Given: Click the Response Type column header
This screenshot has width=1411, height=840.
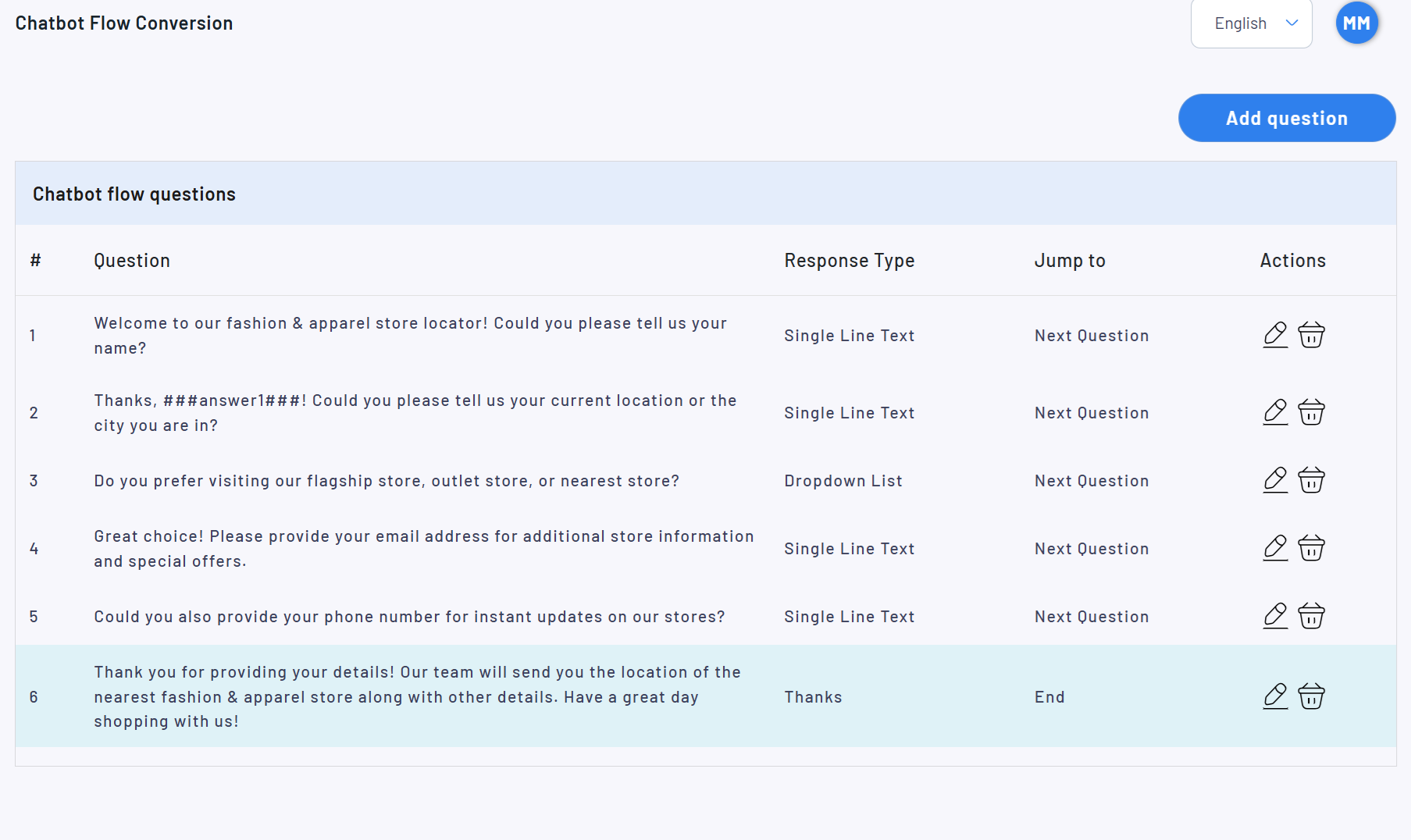Looking at the screenshot, I should coord(850,261).
